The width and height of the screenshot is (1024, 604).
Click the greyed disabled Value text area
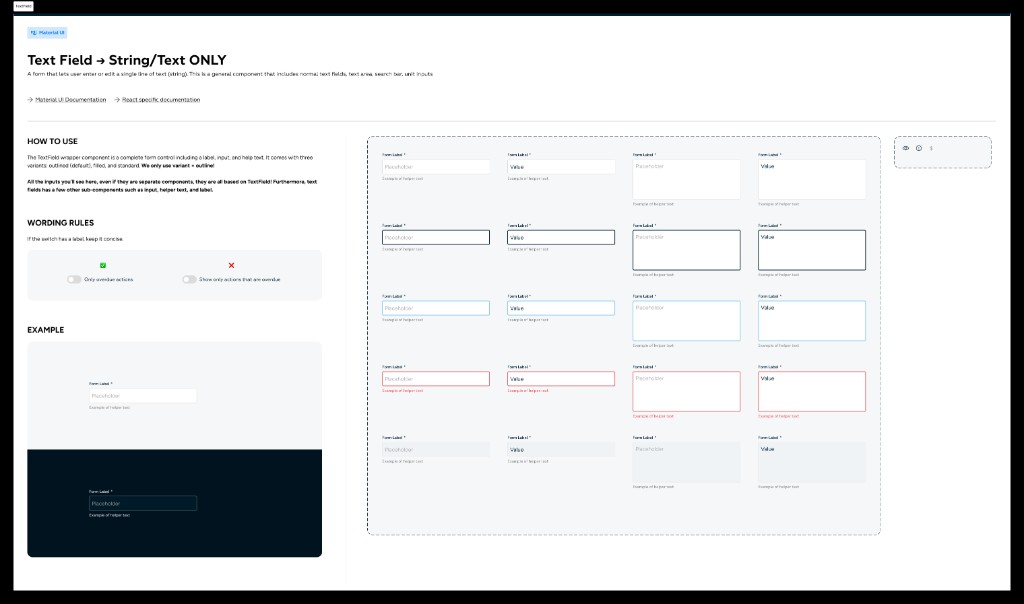[812, 462]
